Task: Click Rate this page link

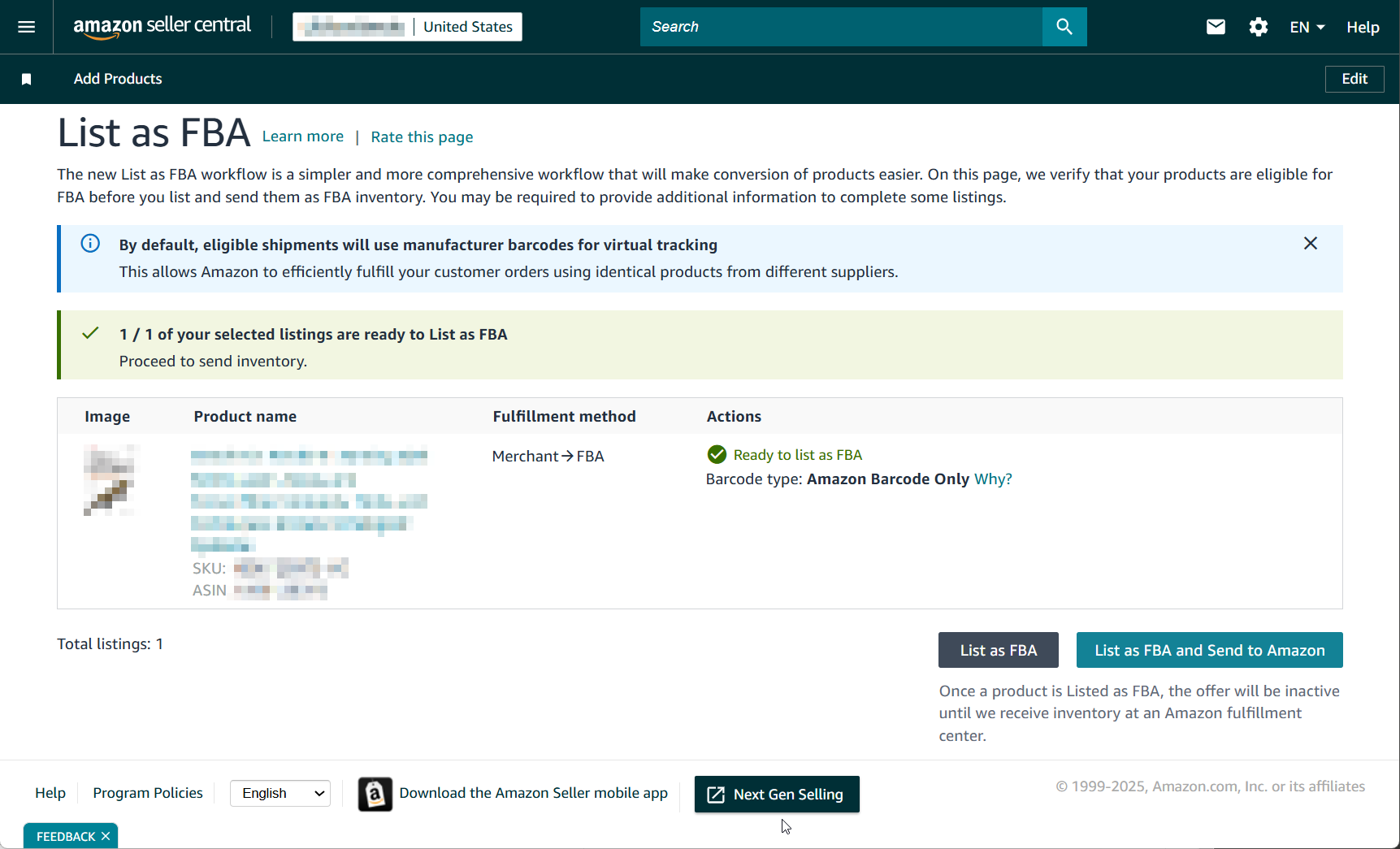Action: pos(422,137)
